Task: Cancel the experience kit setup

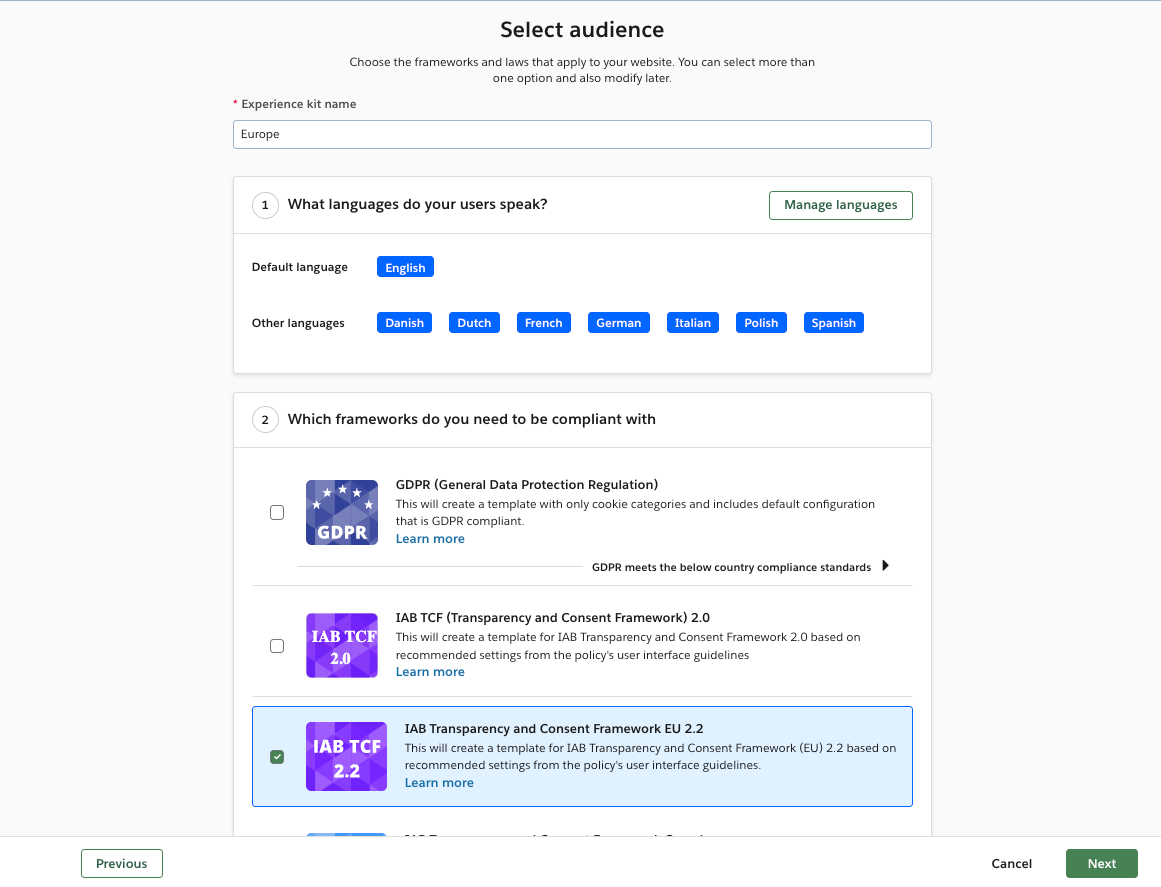Action: [1011, 863]
